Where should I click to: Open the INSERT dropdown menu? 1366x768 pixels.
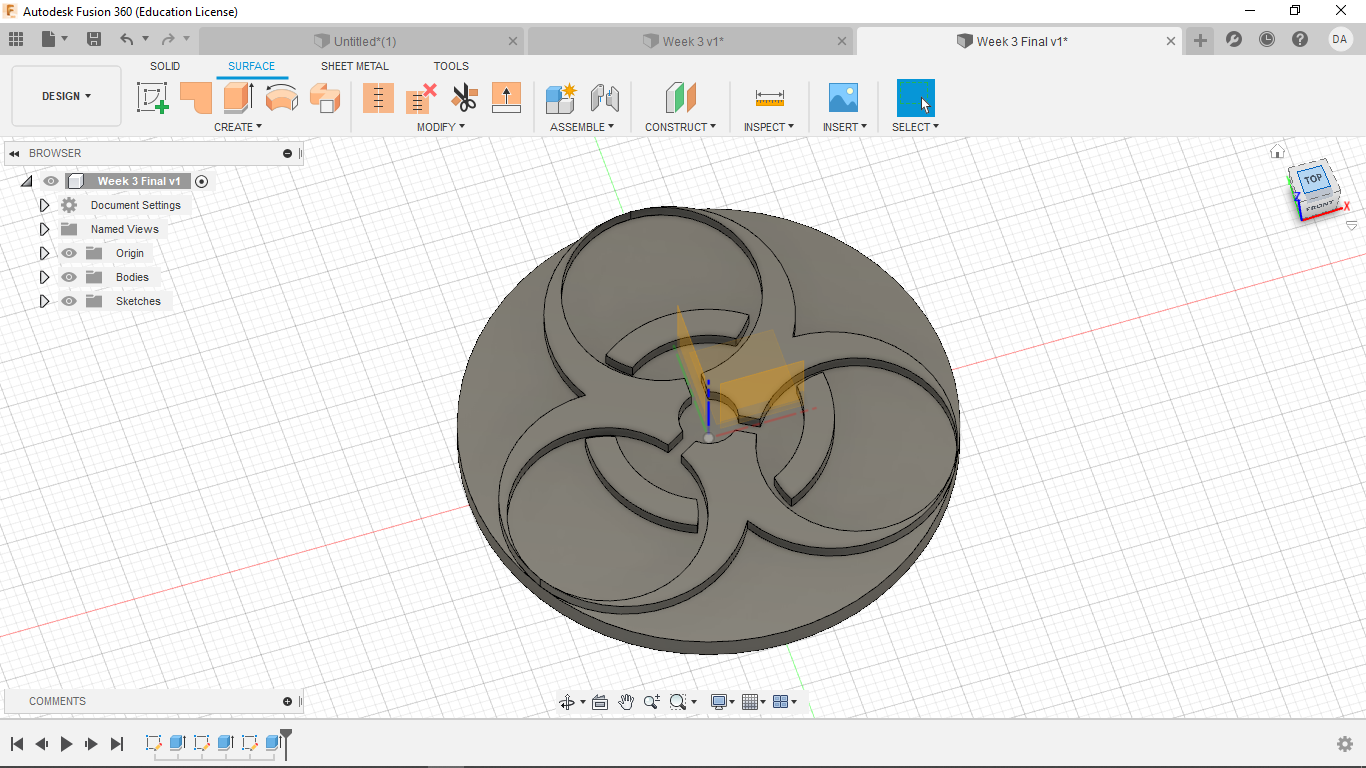point(845,127)
